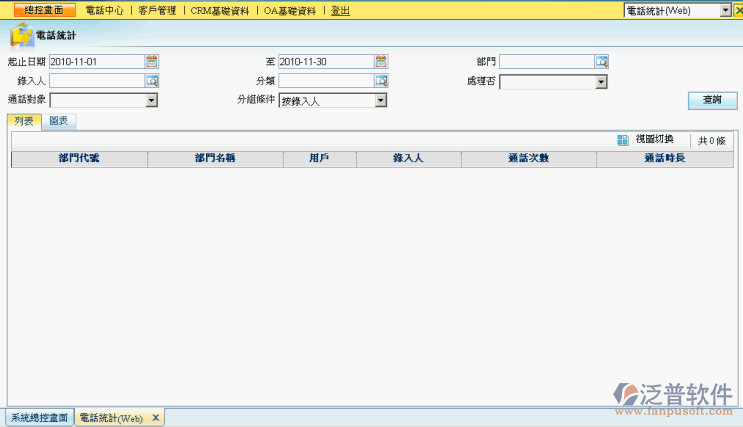This screenshot has height=427, width=743.
Task: Close the 電話統計(Web) bottom tab
Action: pyautogui.click(x=155, y=418)
